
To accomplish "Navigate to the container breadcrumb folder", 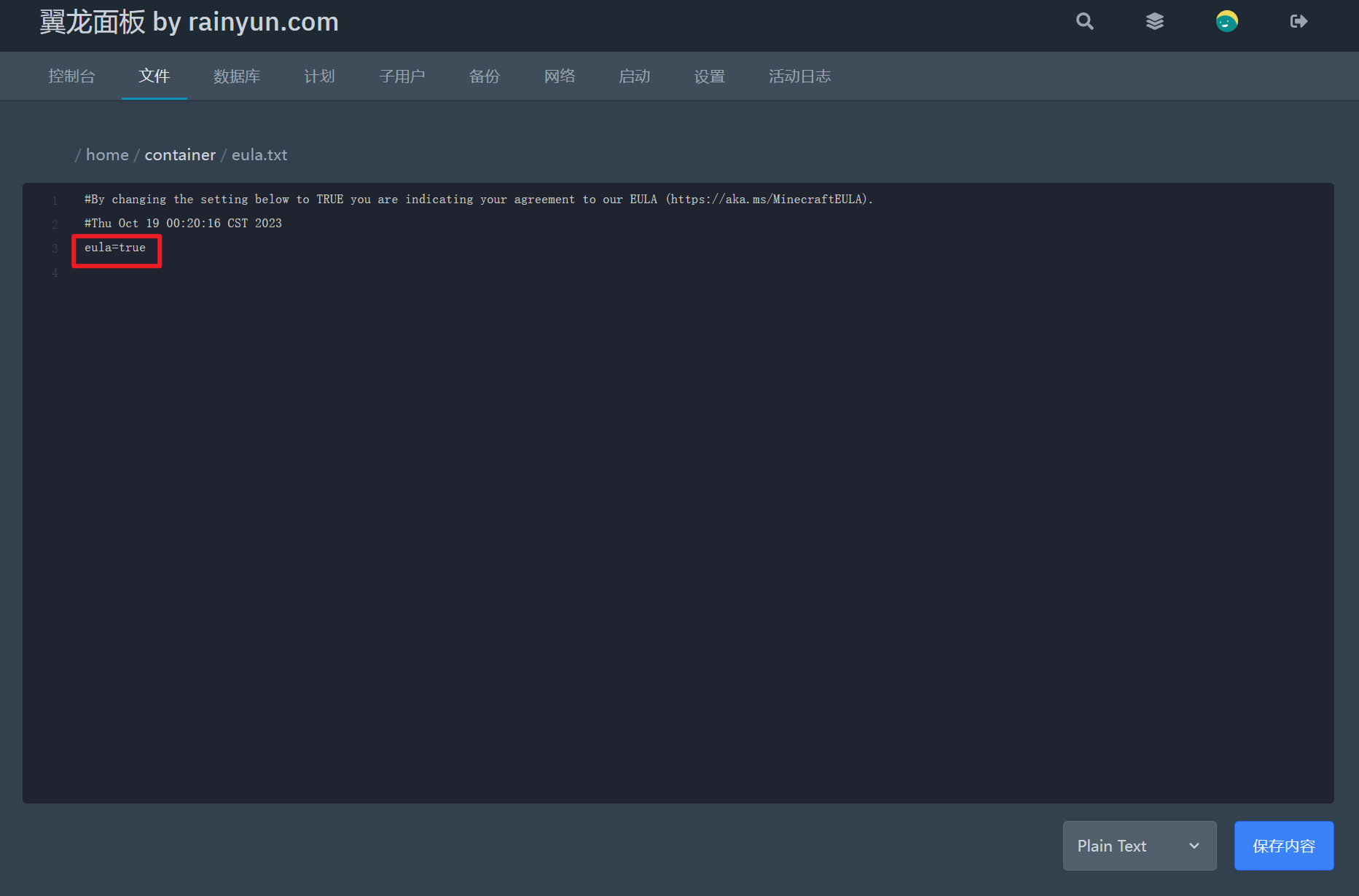I will pos(180,154).
